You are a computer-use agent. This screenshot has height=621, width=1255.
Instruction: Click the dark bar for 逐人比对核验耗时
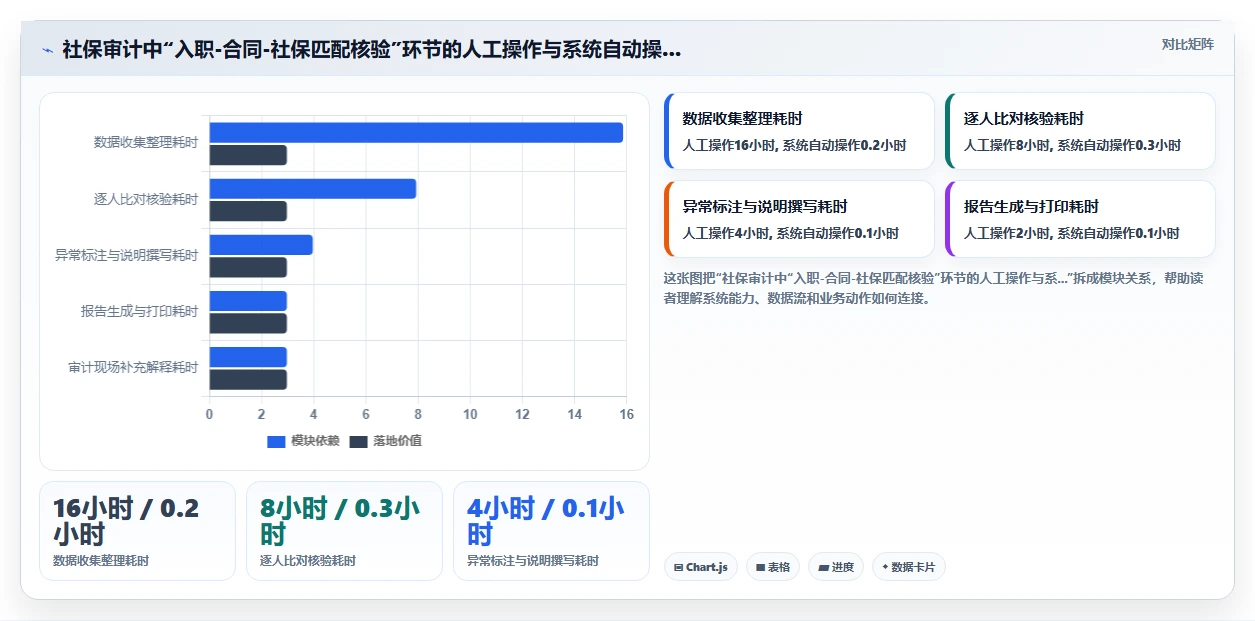click(x=248, y=211)
